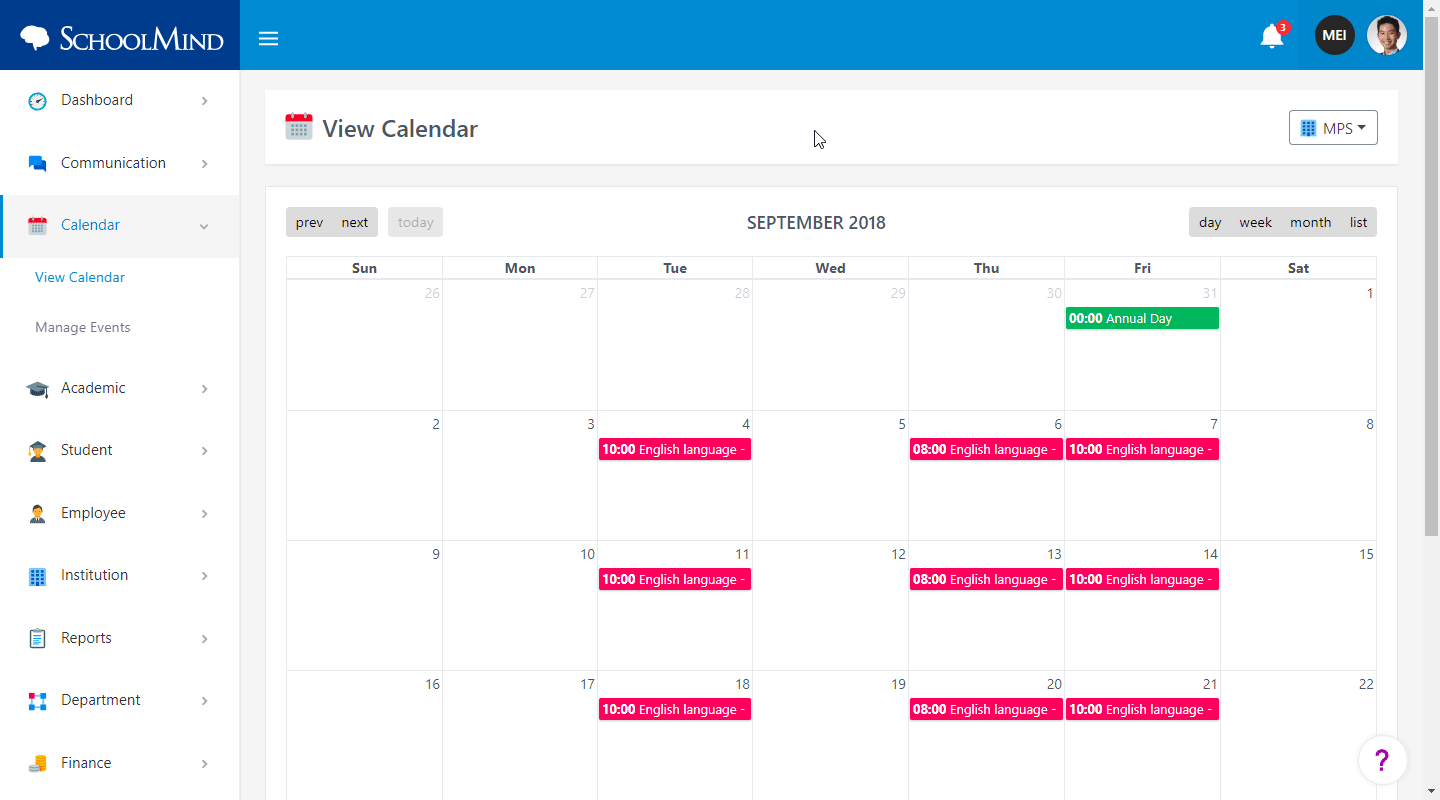The height and width of the screenshot is (800, 1440).
Task: Click the Dashboard gauge icon
Action: point(38,101)
